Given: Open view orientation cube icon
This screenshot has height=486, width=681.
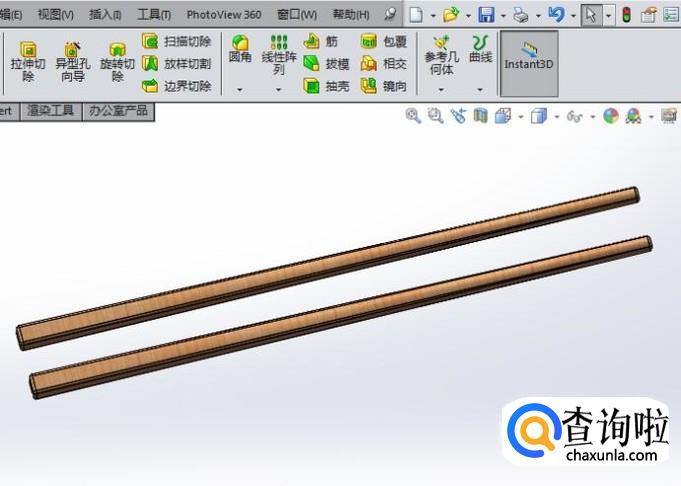Looking at the screenshot, I should (x=502, y=116).
